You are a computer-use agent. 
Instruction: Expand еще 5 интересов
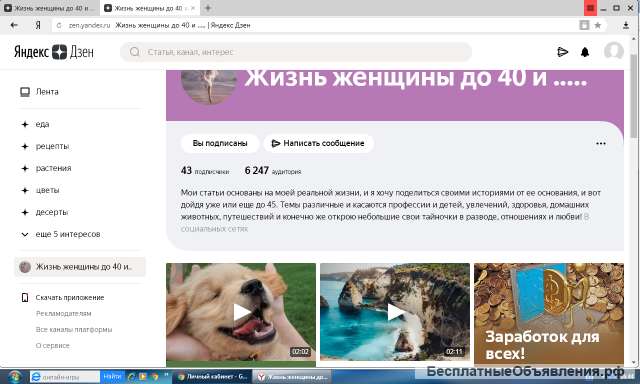68,234
